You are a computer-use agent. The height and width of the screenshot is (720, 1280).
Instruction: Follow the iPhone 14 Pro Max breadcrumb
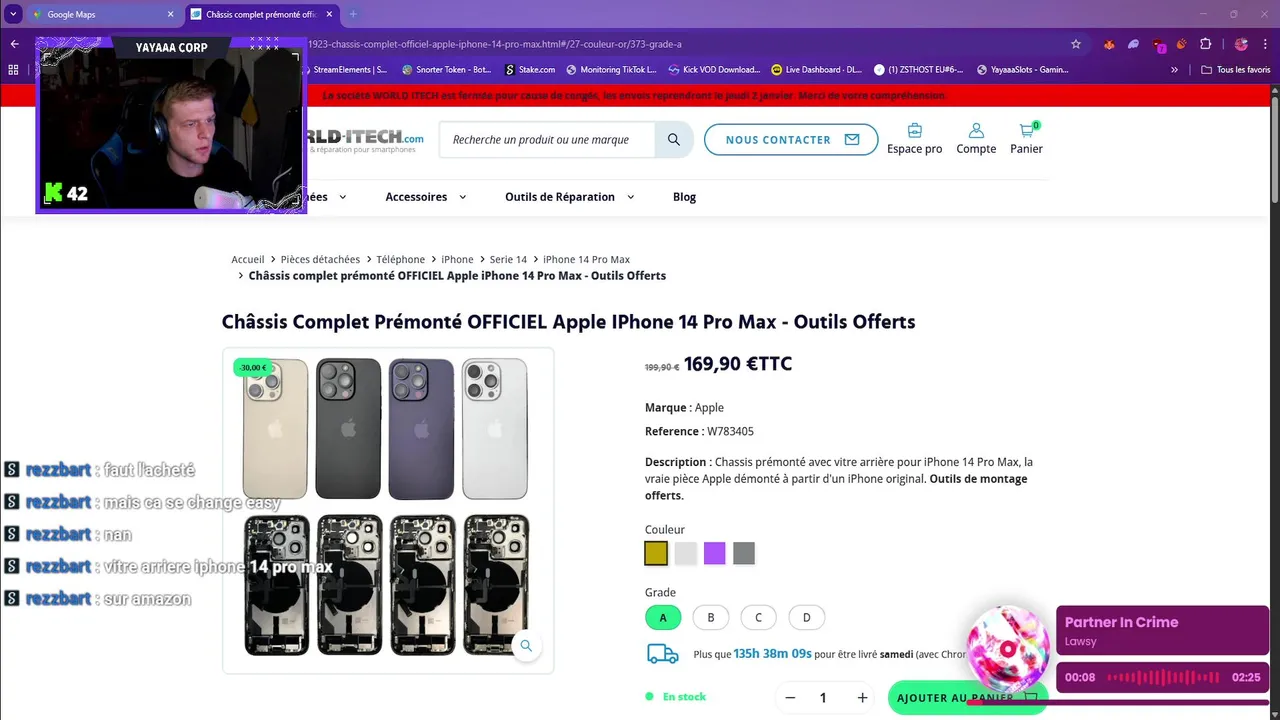pyautogui.click(x=586, y=259)
